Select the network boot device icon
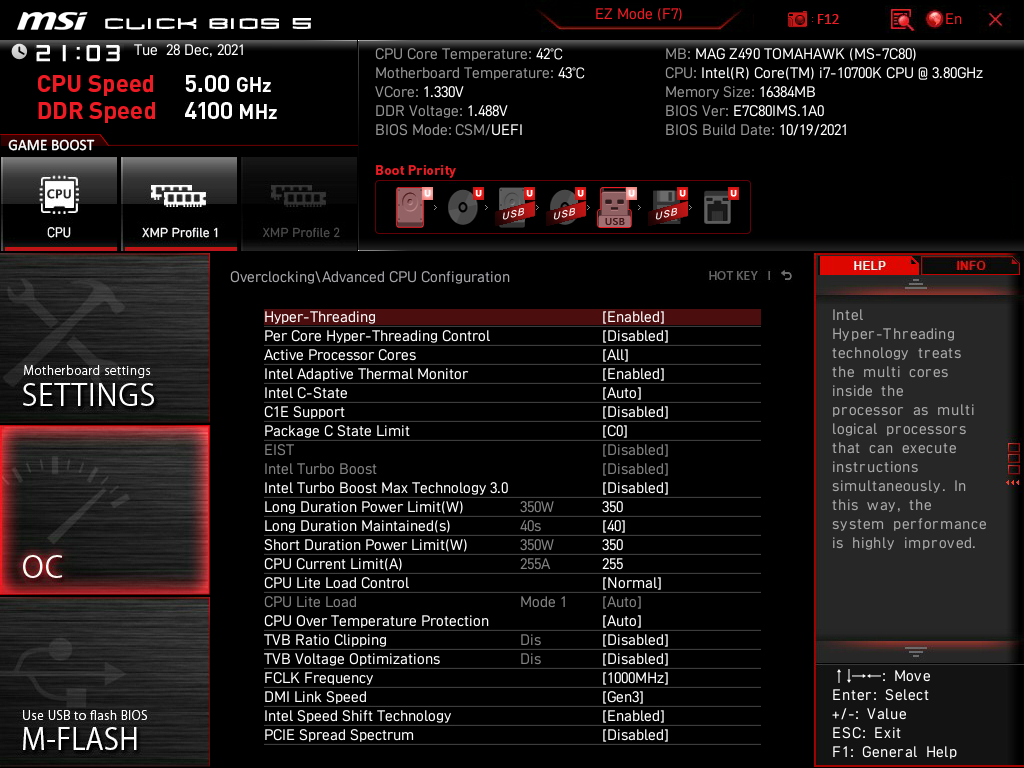 pyautogui.click(x=719, y=206)
